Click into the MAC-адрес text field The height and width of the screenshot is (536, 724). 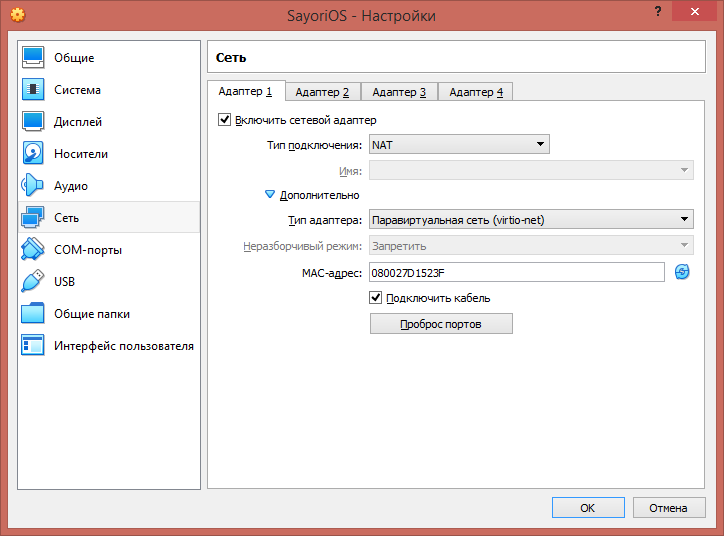point(516,272)
